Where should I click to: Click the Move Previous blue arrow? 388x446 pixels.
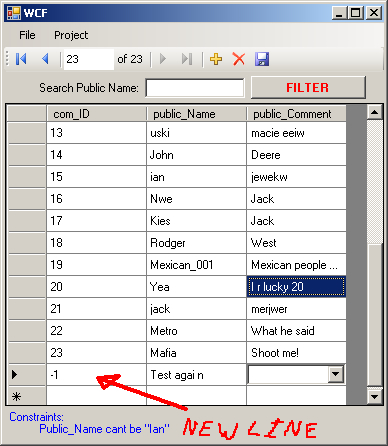click(x=46, y=59)
